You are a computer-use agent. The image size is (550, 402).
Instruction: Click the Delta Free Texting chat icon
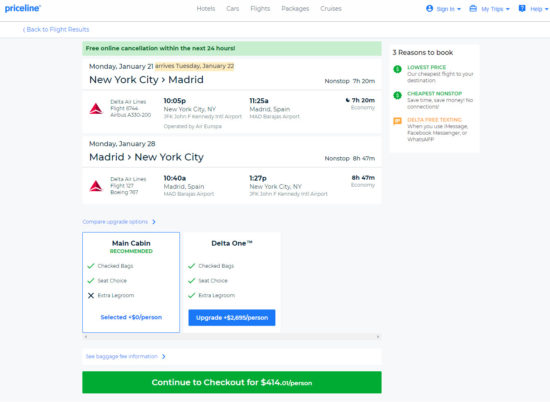pyautogui.click(x=397, y=121)
